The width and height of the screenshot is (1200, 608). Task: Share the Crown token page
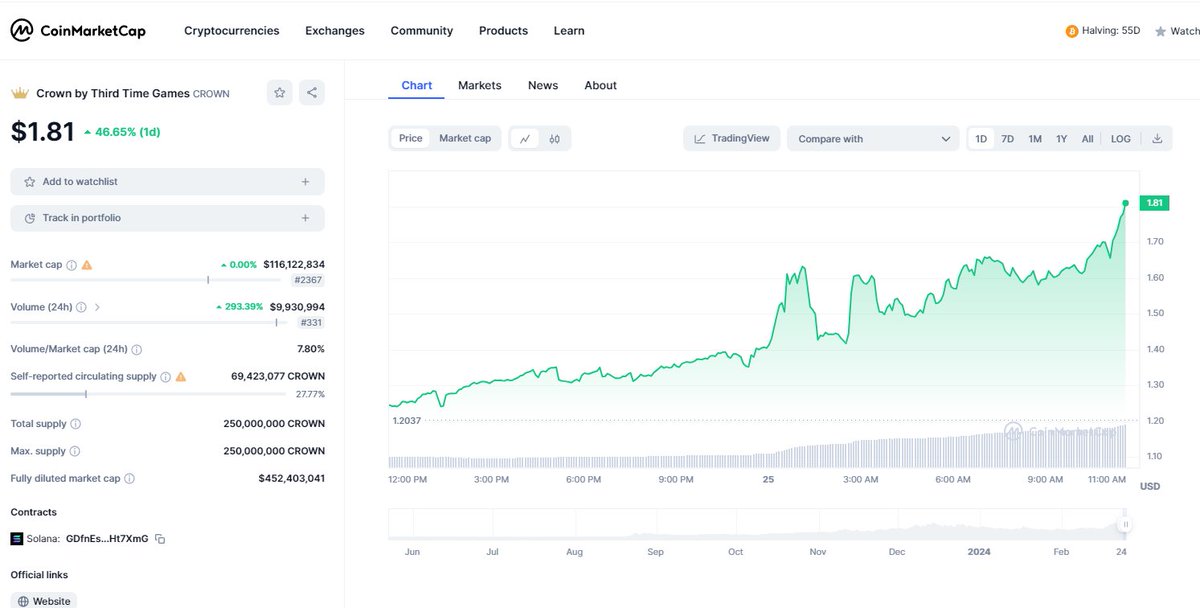(x=312, y=93)
